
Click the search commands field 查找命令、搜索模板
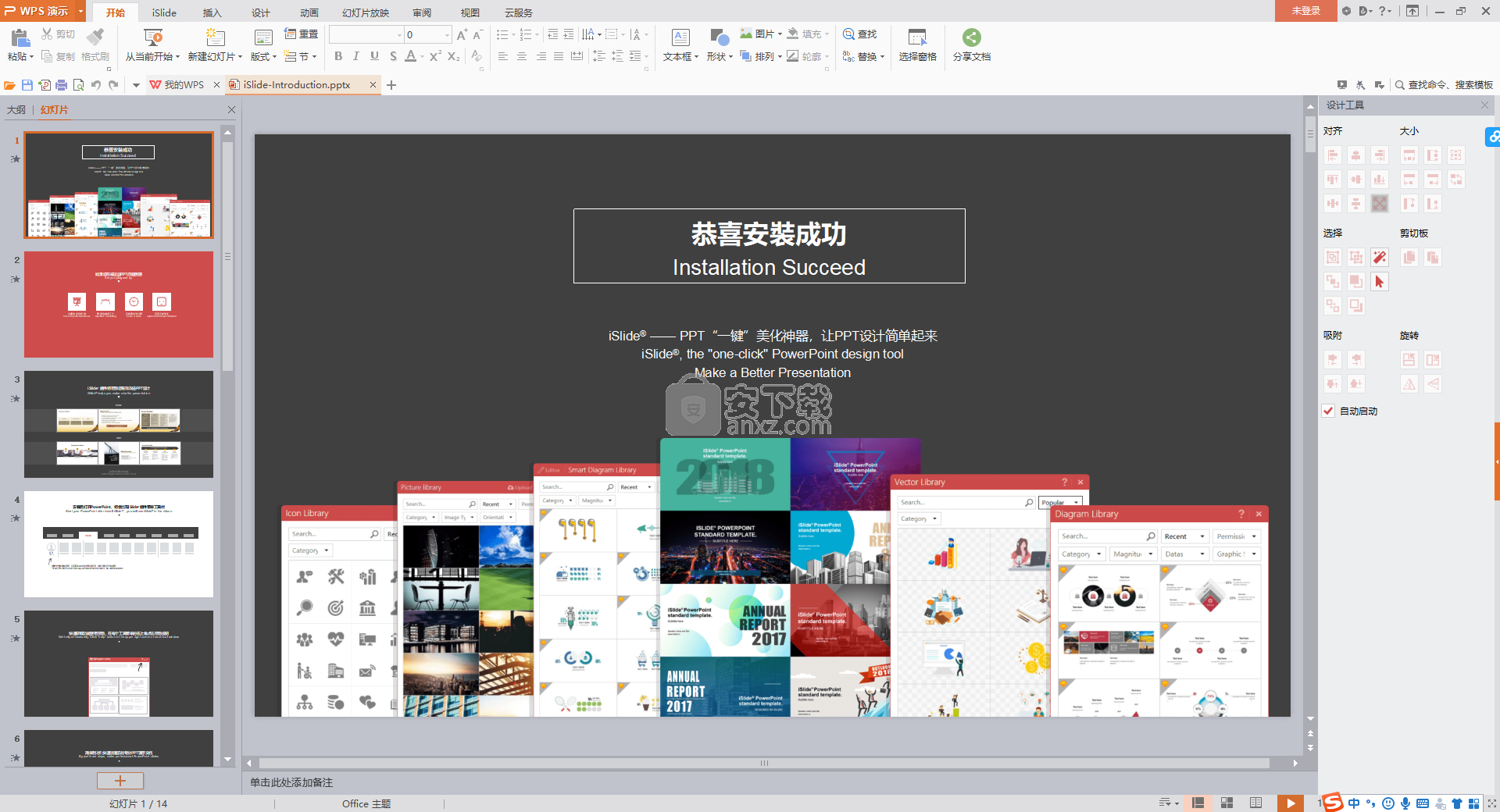[1444, 84]
